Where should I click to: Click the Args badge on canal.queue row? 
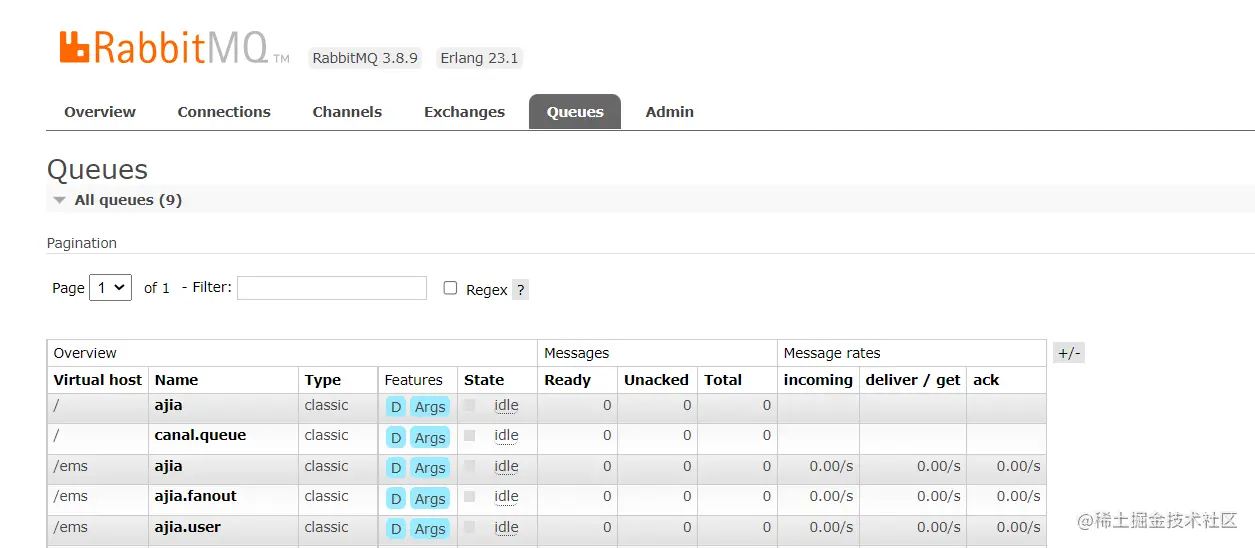430,437
